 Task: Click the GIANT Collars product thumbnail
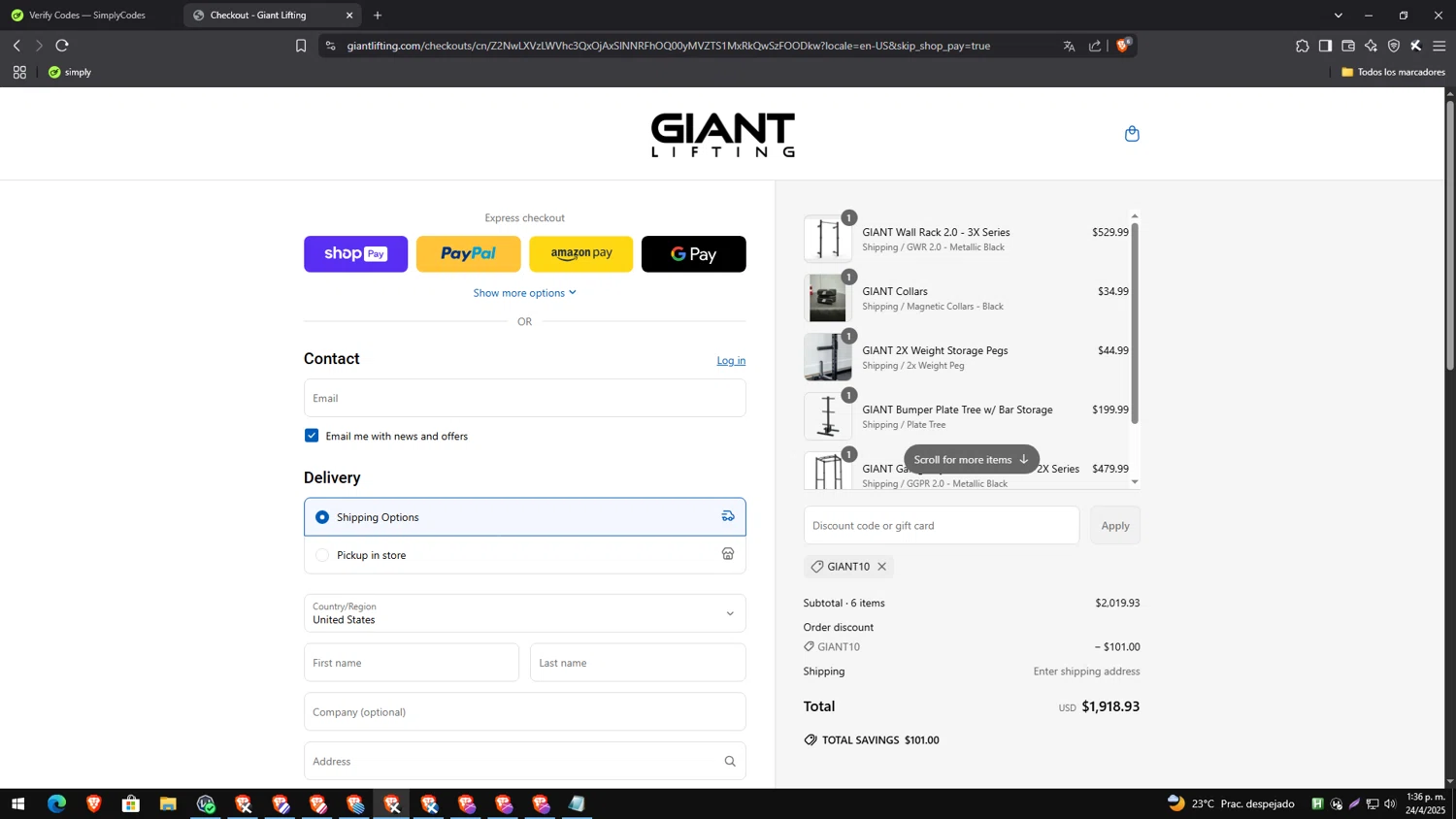pyautogui.click(x=828, y=298)
